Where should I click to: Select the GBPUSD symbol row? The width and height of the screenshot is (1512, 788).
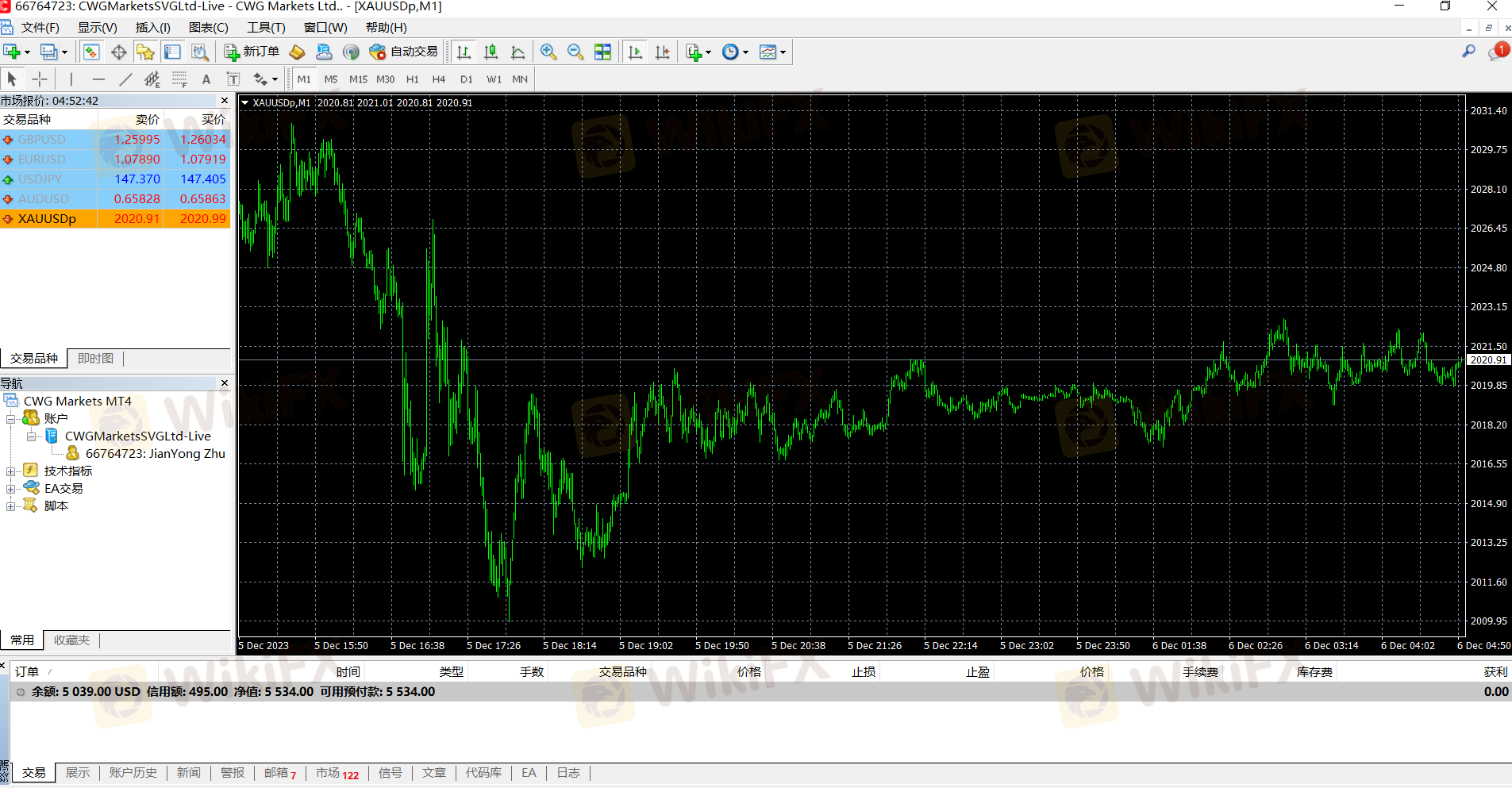(x=115, y=140)
